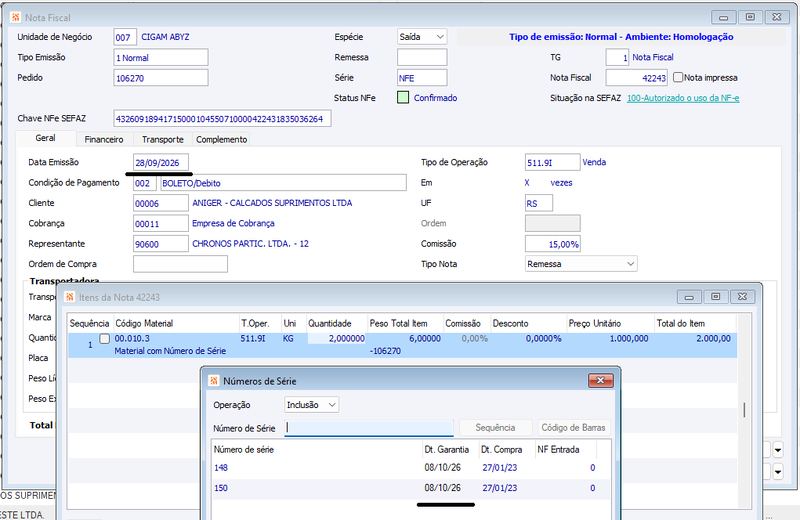The width and height of the screenshot is (800, 520).
Task: Click the Unidade de Negócio field 007
Action: pyautogui.click(x=125, y=37)
